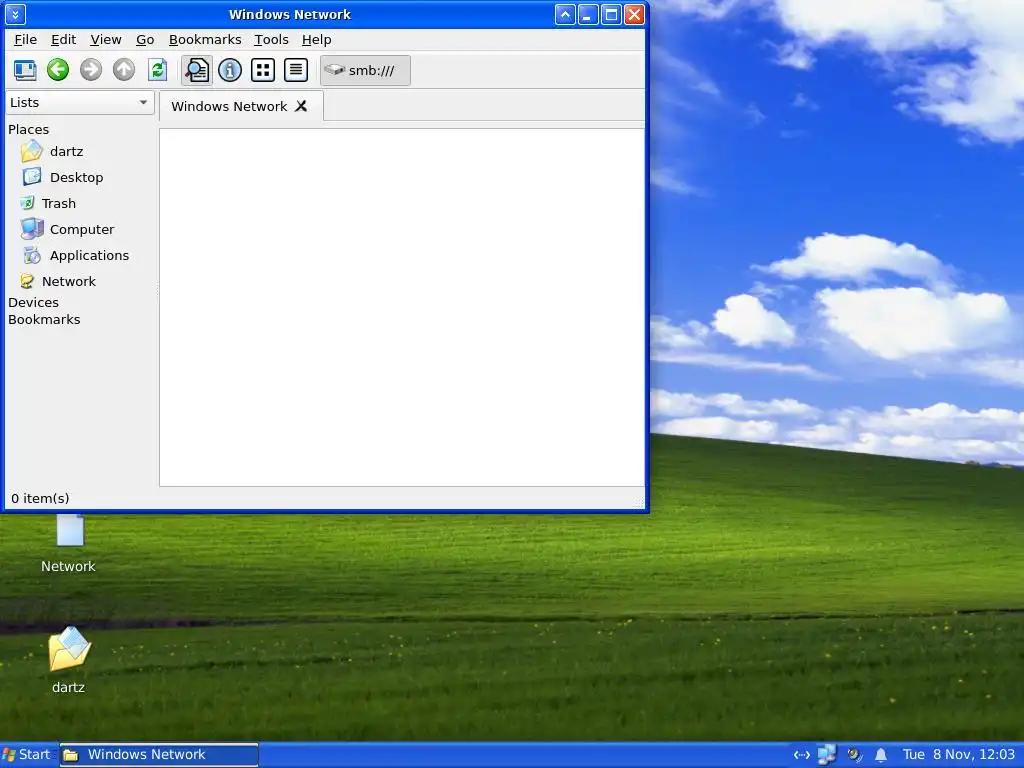
Task: Open Applications in the Places list
Action: [x=89, y=255]
